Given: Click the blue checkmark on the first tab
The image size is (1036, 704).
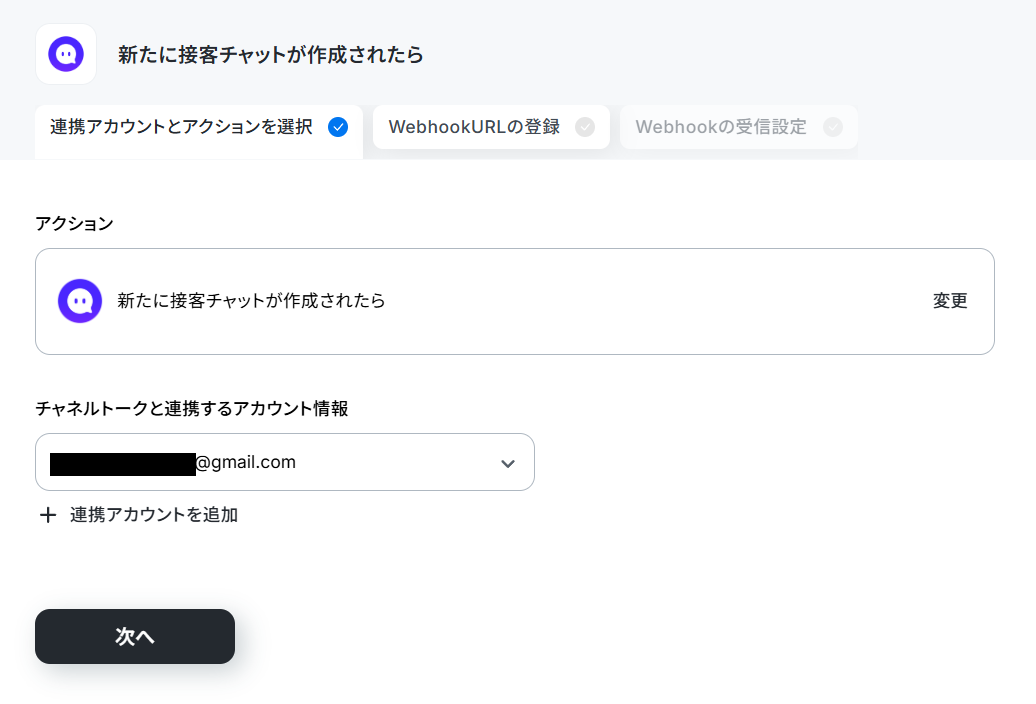Looking at the screenshot, I should pos(338,127).
